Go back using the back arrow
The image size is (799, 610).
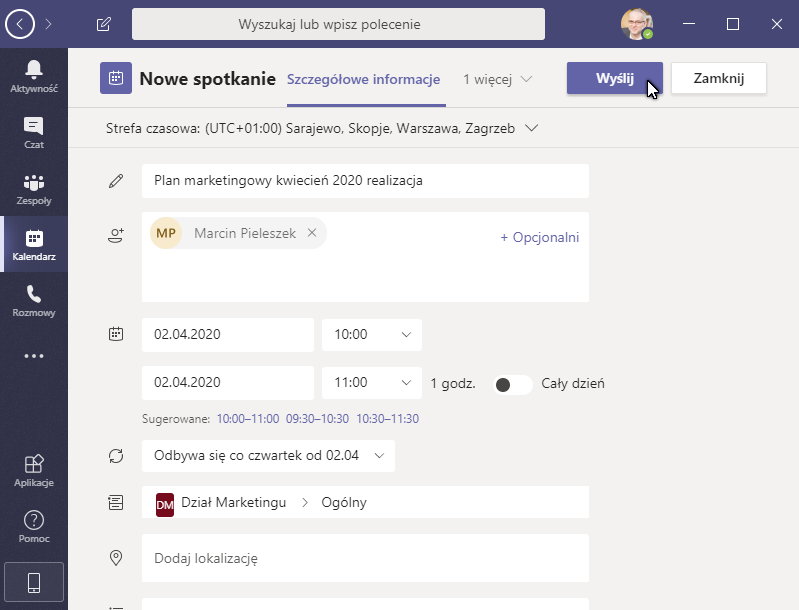point(19,24)
